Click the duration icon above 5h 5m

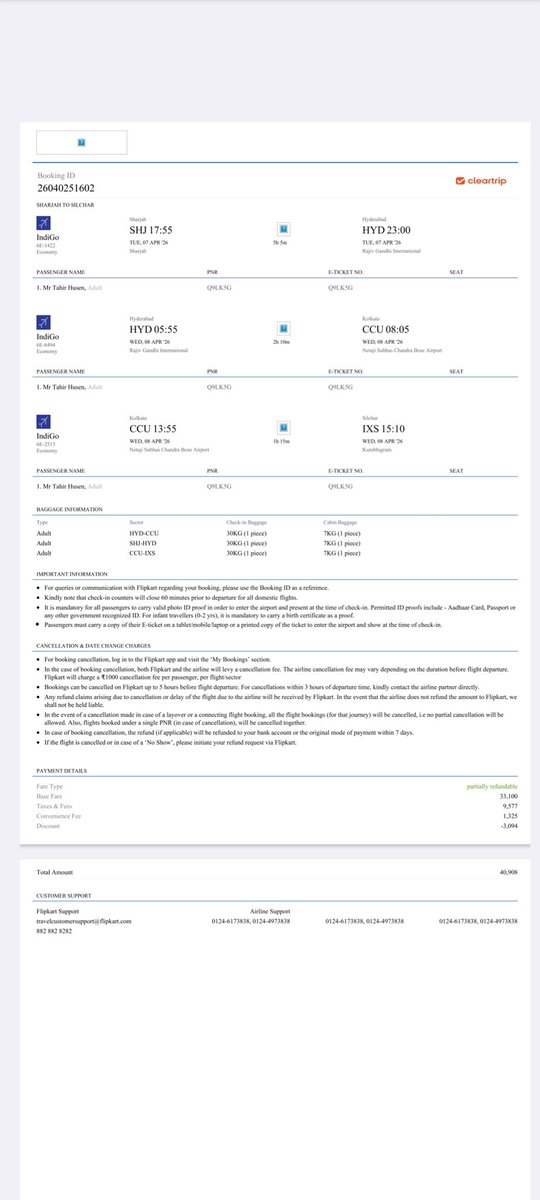[x=283, y=229]
